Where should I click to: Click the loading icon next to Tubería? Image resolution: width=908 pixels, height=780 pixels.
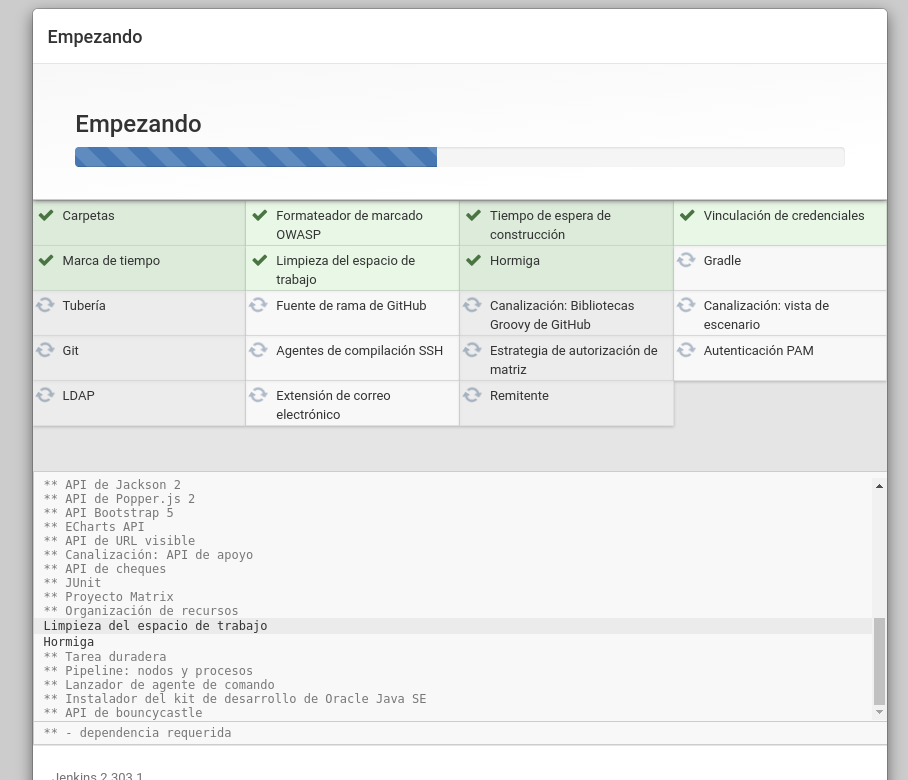click(45, 305)
